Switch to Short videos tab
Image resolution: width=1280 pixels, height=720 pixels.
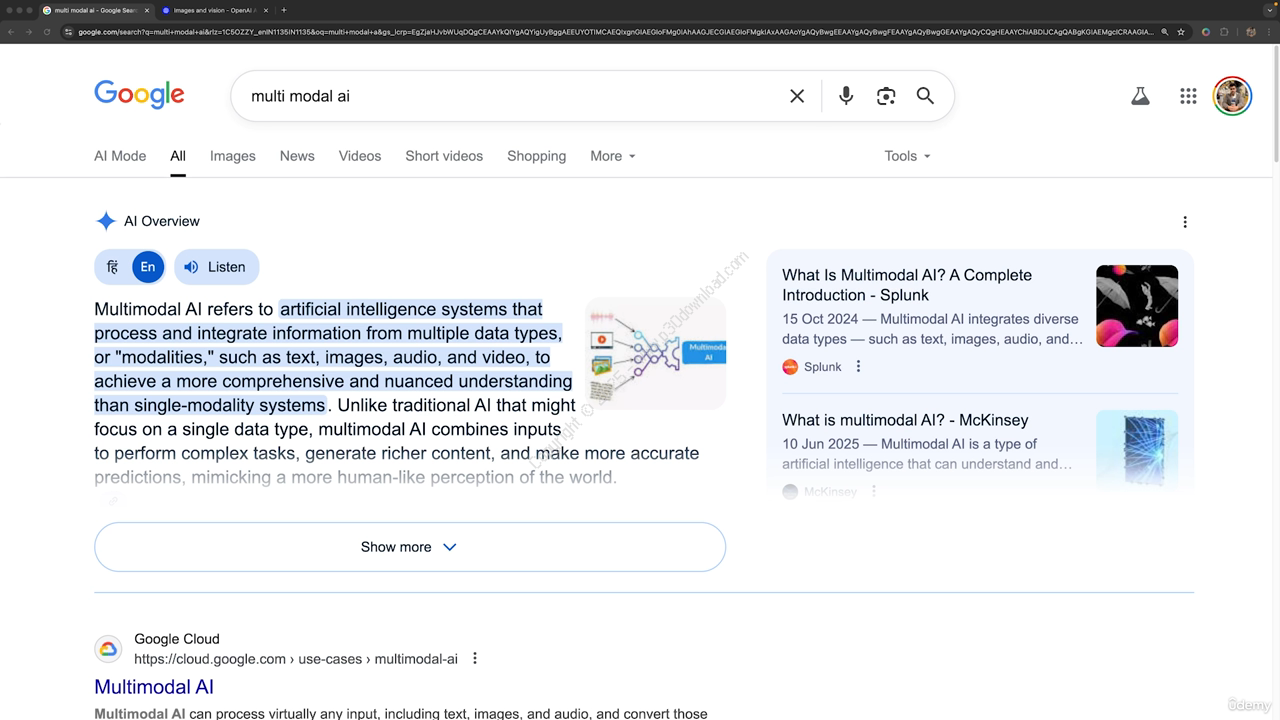point(444,156)
